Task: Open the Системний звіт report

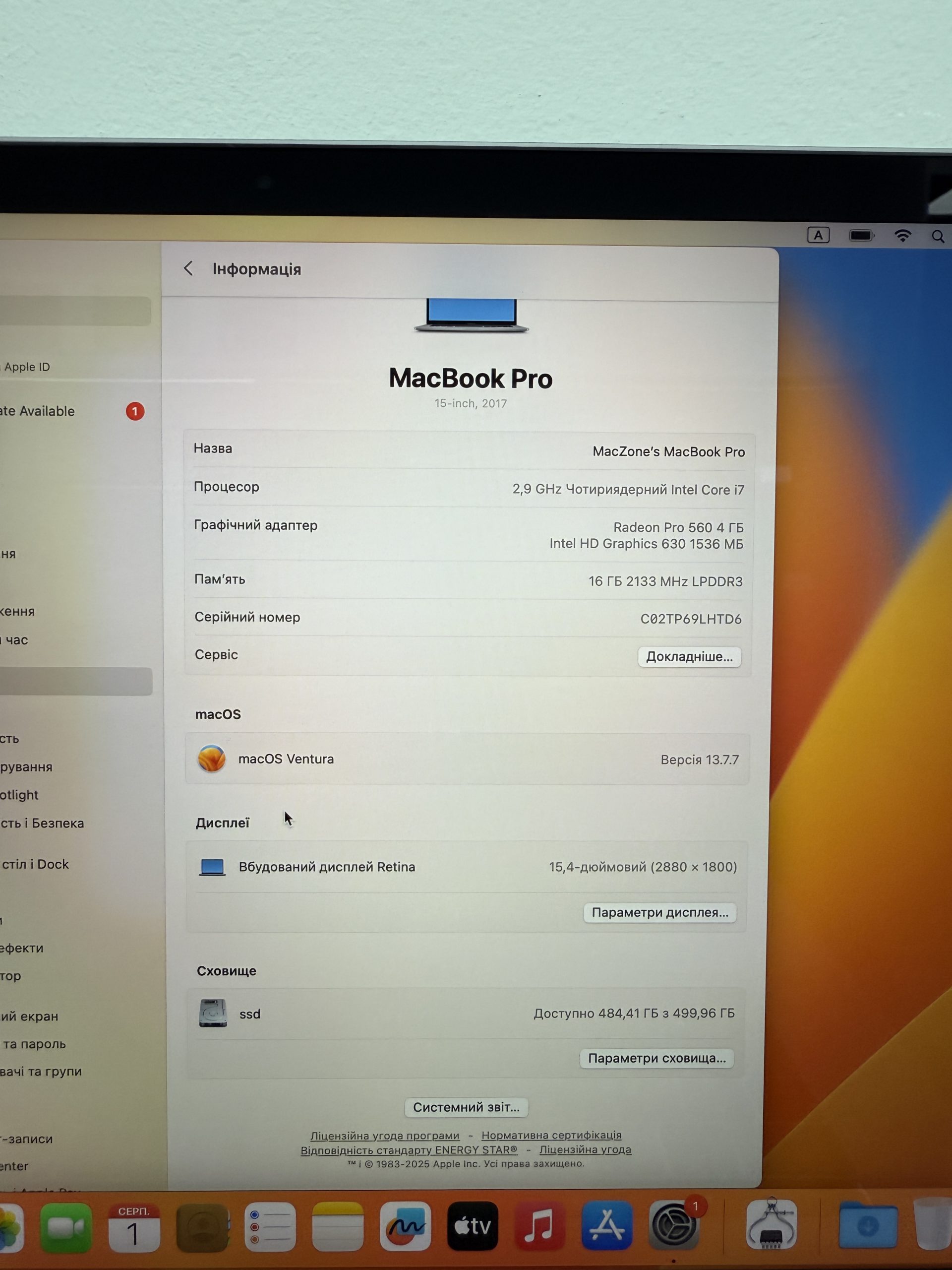Action: pos(467,1107)
